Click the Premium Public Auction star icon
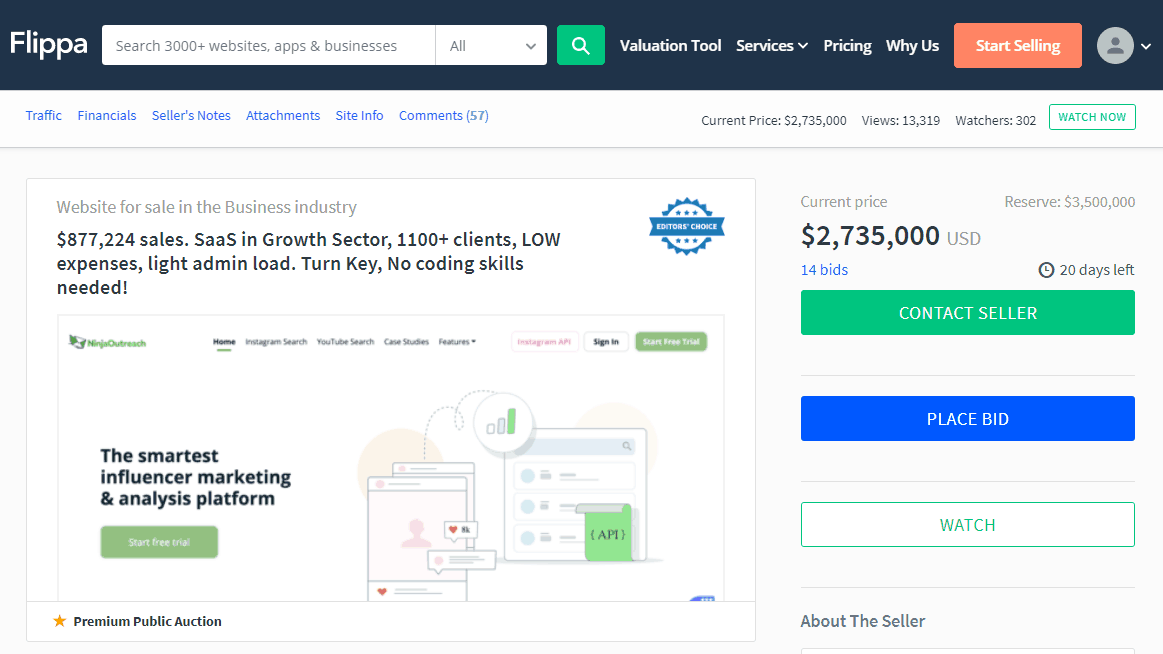This screenshot has height=654, width=1163. pos(60,621)
